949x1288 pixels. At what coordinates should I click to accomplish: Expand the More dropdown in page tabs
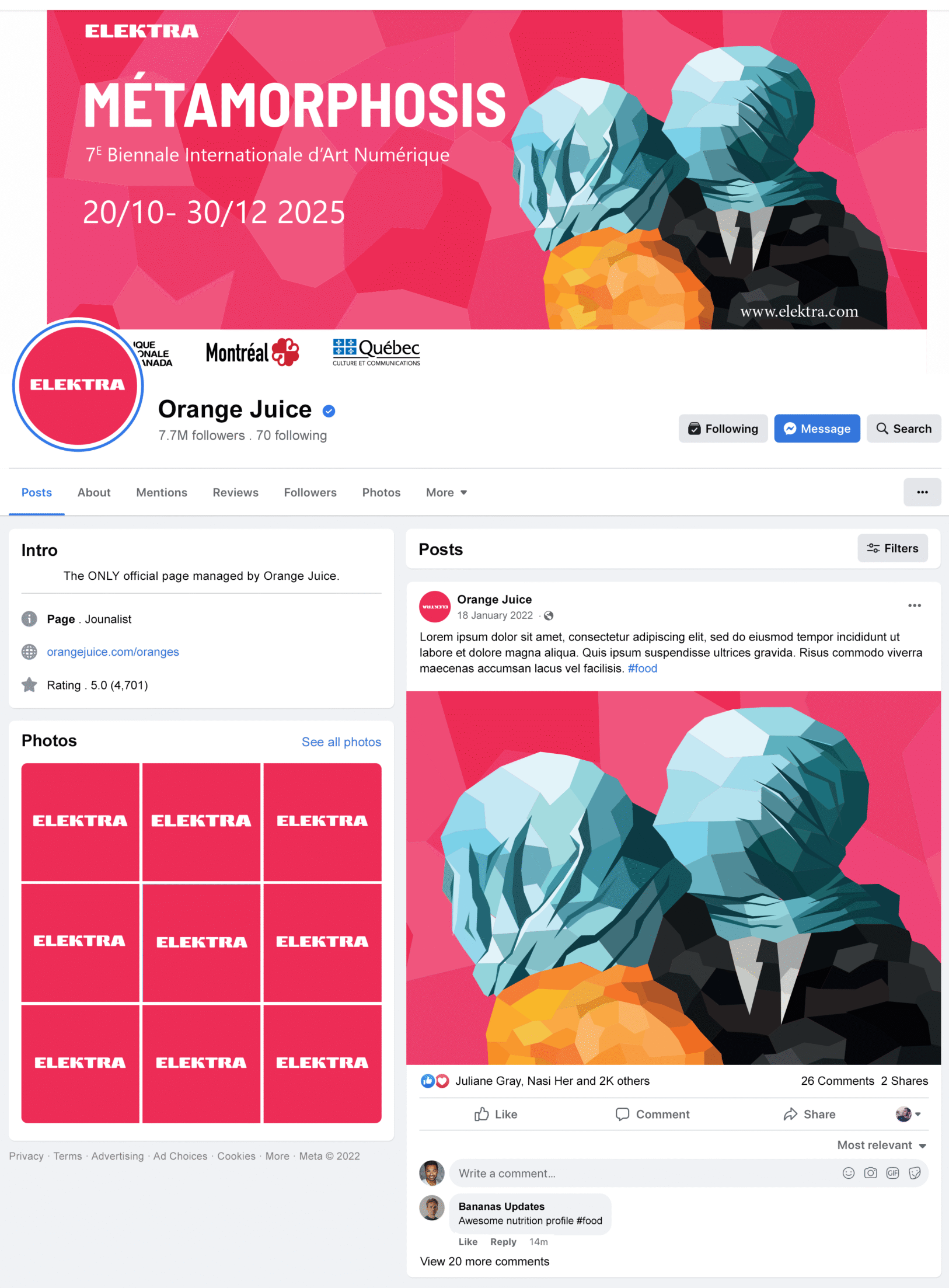click(x=446, y=492)
